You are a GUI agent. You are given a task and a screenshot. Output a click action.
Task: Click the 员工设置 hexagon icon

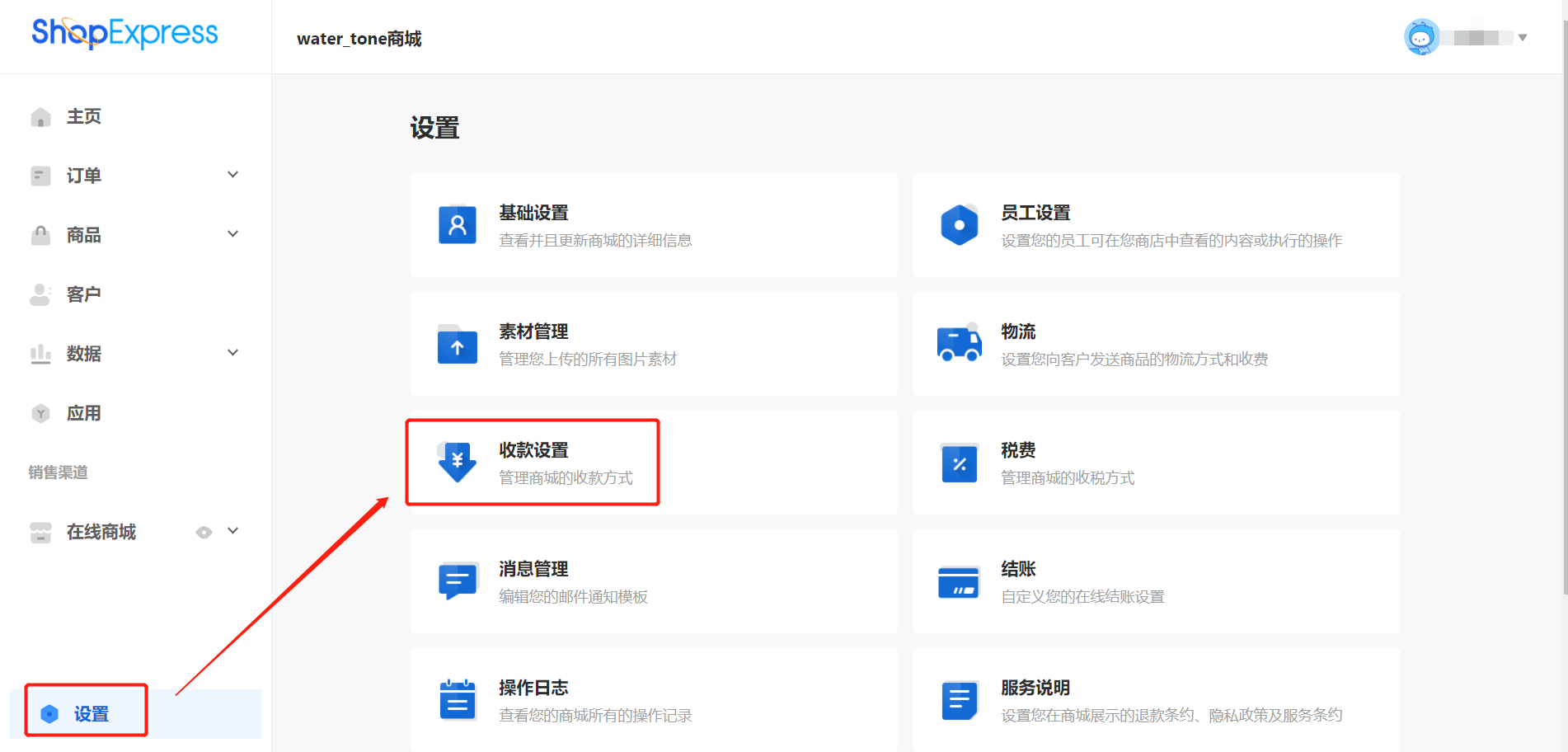click(960, 224)
